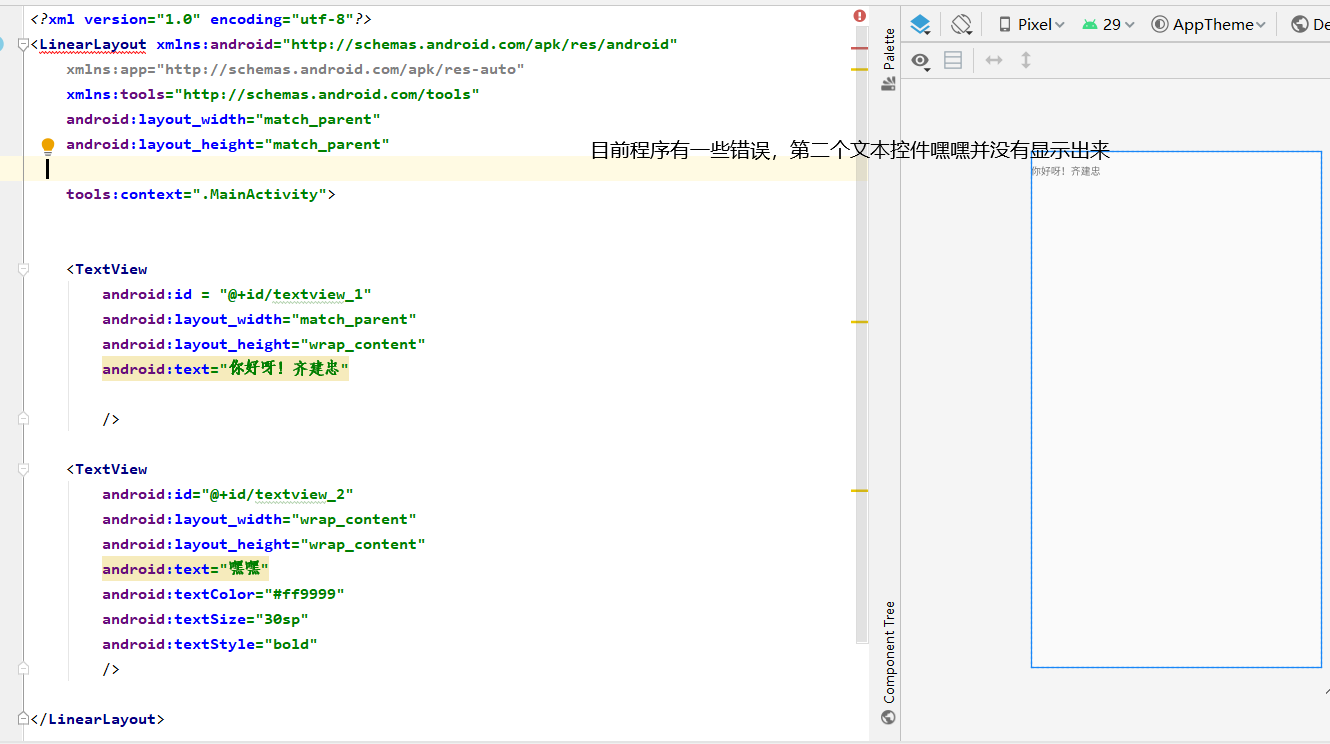Click the xmlns:tools attribute line
This screenshot has width=1330, height=744.
273,94
